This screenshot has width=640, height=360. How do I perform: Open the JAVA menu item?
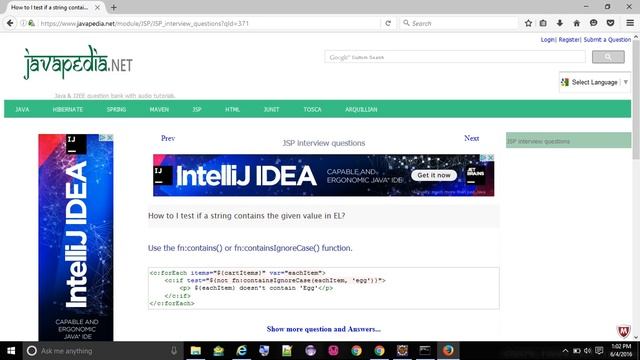pyautogui.click(x=22, y=109)
